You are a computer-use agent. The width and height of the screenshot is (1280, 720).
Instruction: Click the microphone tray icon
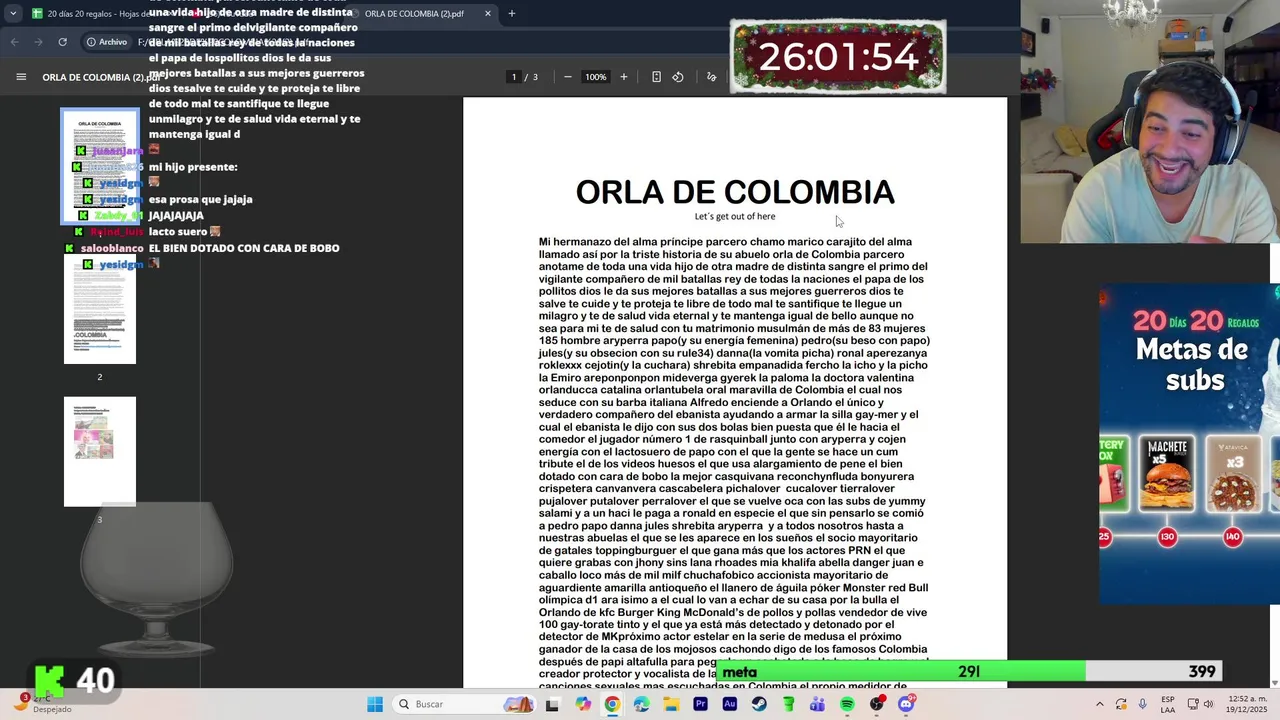pos(1143,704)
